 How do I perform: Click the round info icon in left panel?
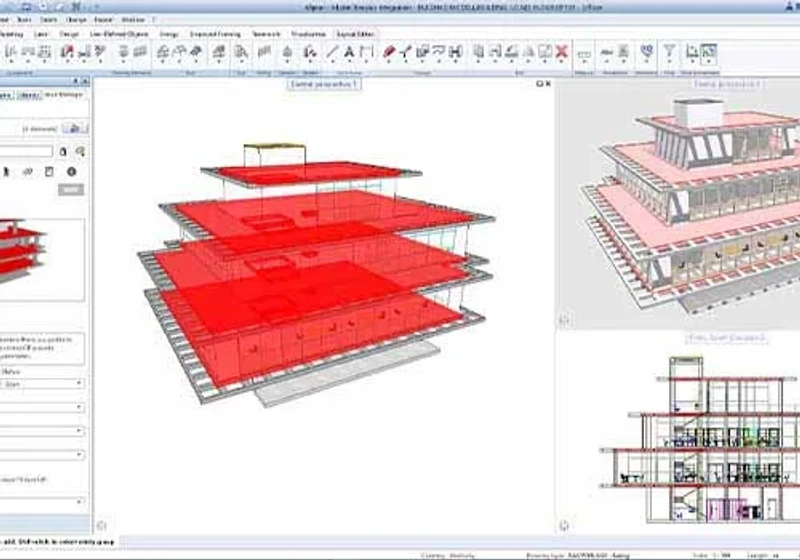(x=71, y=172)
